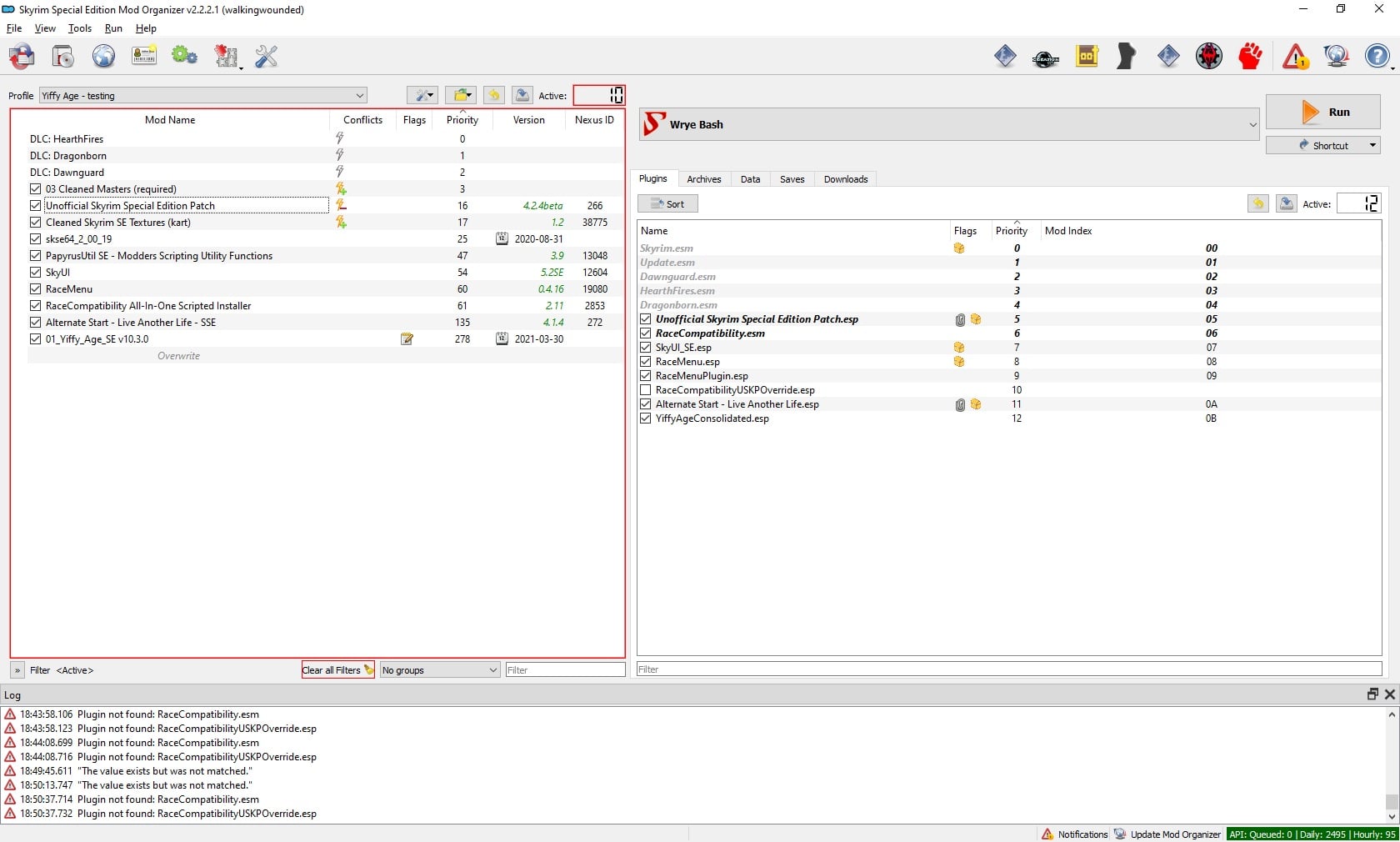
Task: Expand the filter panel double-arrow button
Action: [17, 670]
